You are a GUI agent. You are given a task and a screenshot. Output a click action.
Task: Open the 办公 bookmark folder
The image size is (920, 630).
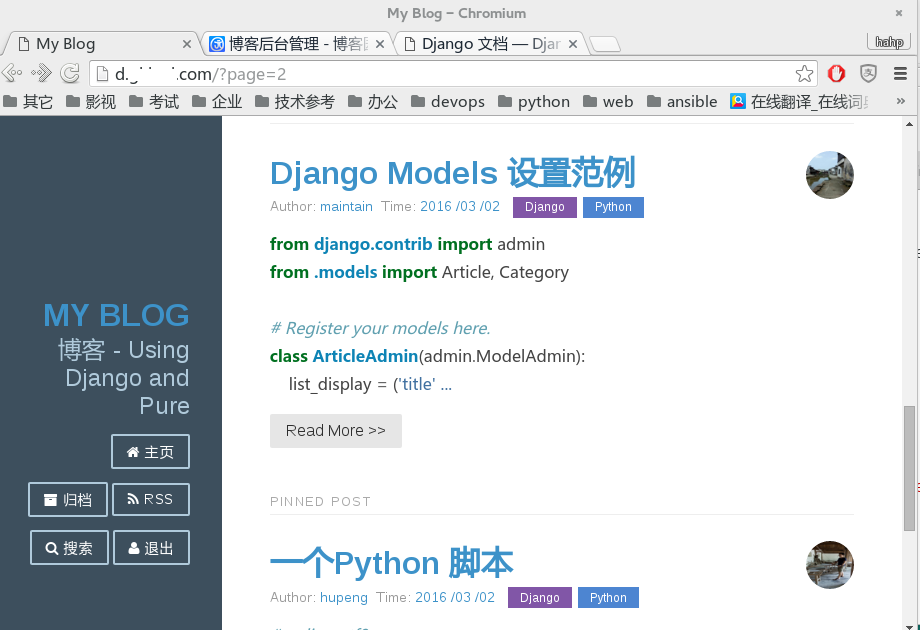(373, 101)
